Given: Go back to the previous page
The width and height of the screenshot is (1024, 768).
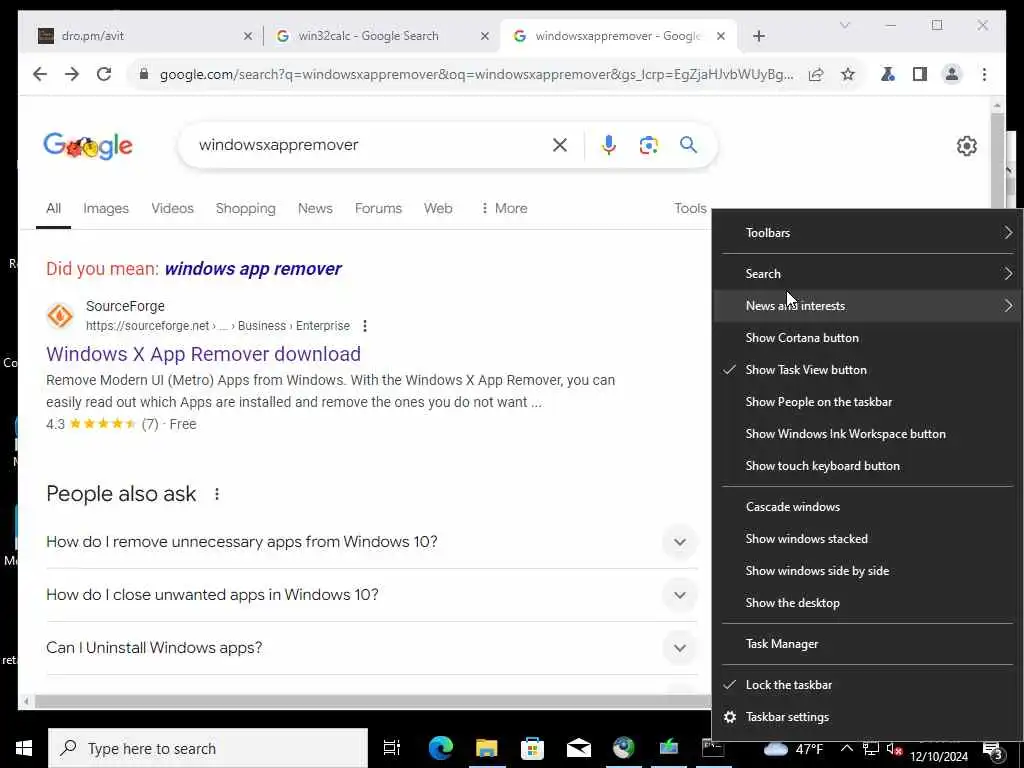Looking at the screenshot, I should 40,74.
